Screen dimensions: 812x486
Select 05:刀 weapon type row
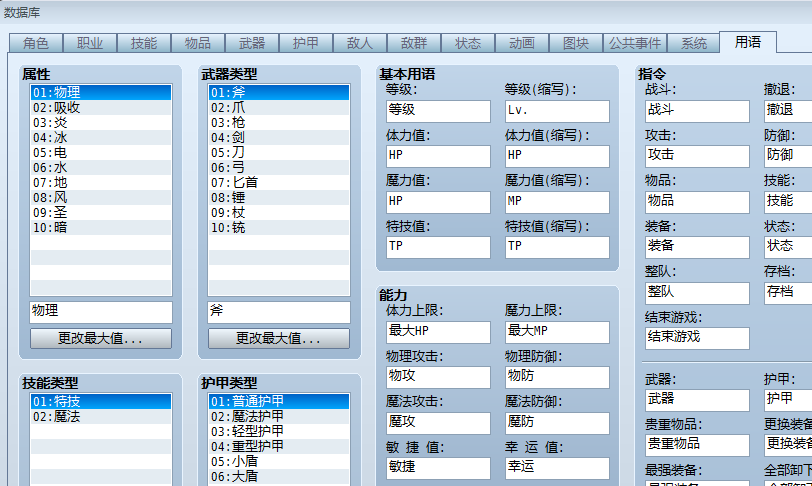point(279,153)
